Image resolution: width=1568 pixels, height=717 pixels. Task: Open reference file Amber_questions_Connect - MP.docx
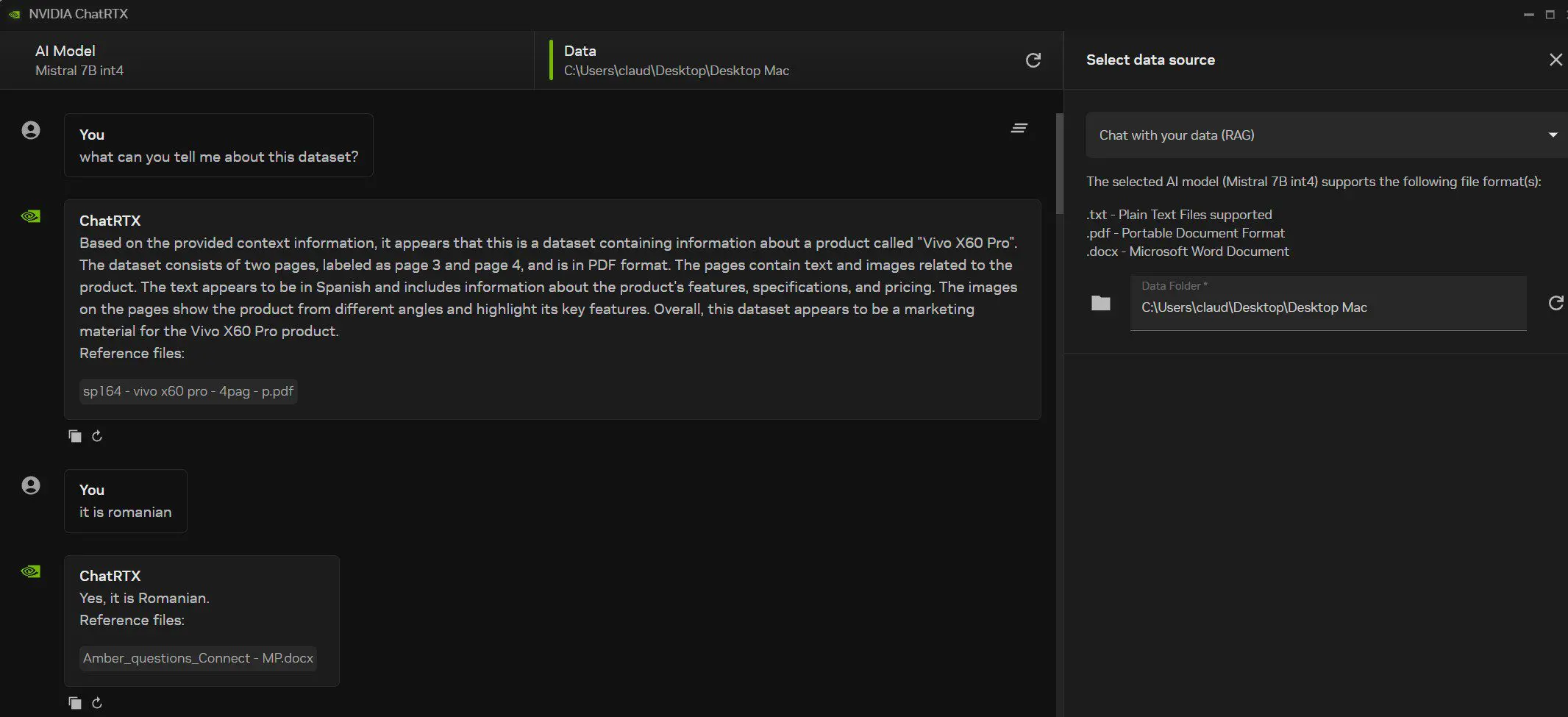[198, 658]
